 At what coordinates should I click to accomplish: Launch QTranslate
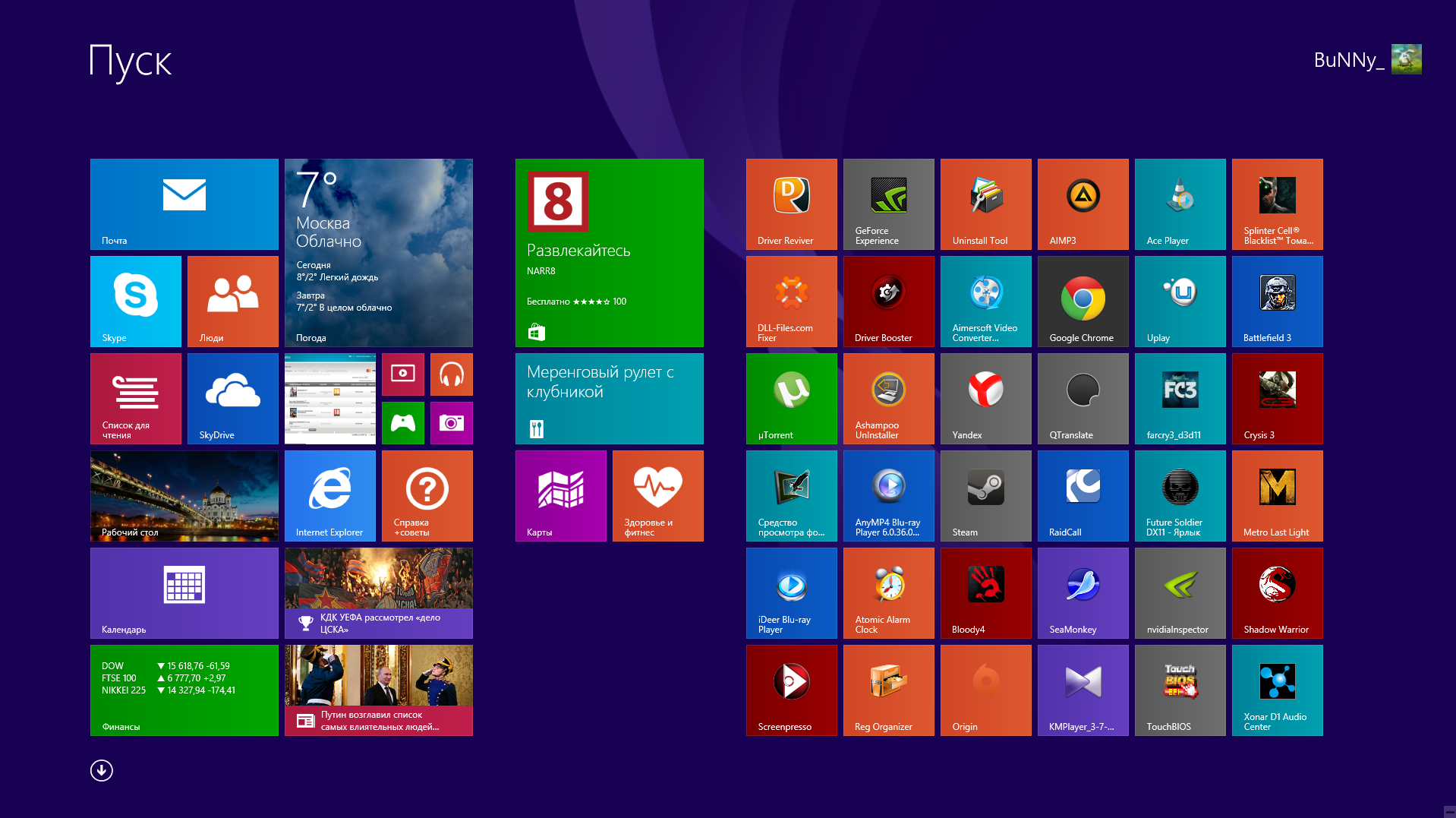tap(1083, 399)
